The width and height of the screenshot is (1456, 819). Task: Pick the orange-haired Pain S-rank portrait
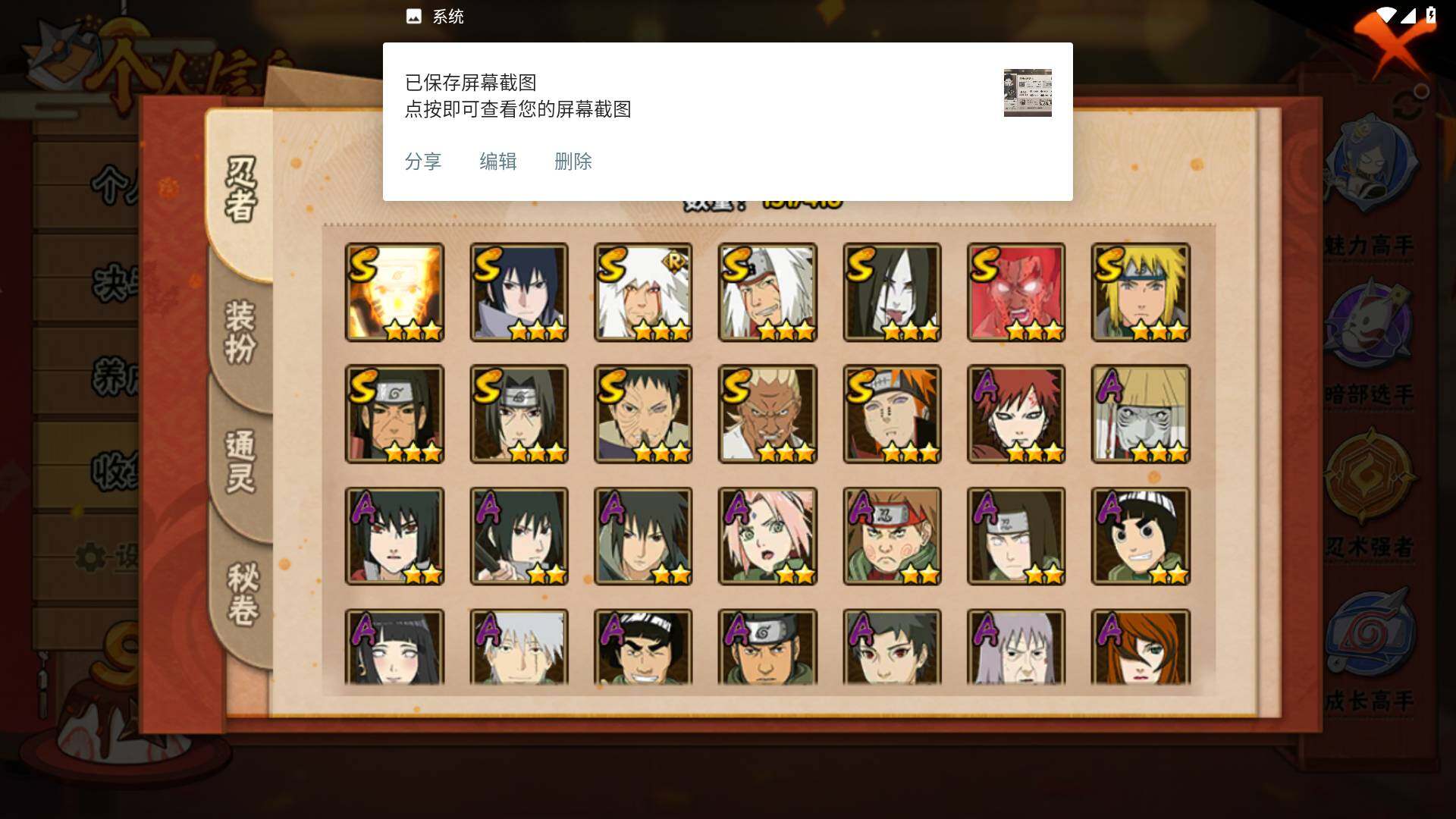pos(892,414)
